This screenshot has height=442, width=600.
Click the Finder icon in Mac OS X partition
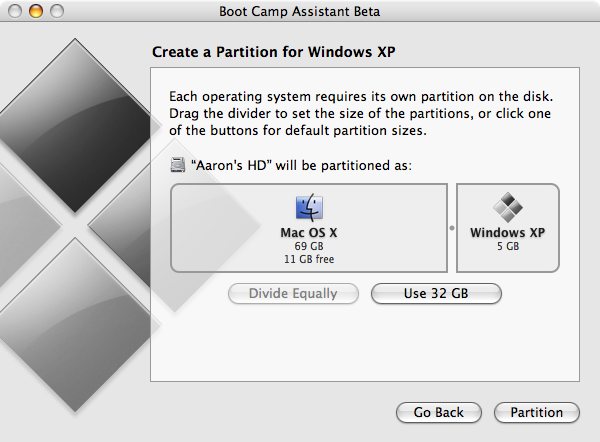(x=308, y=208)
